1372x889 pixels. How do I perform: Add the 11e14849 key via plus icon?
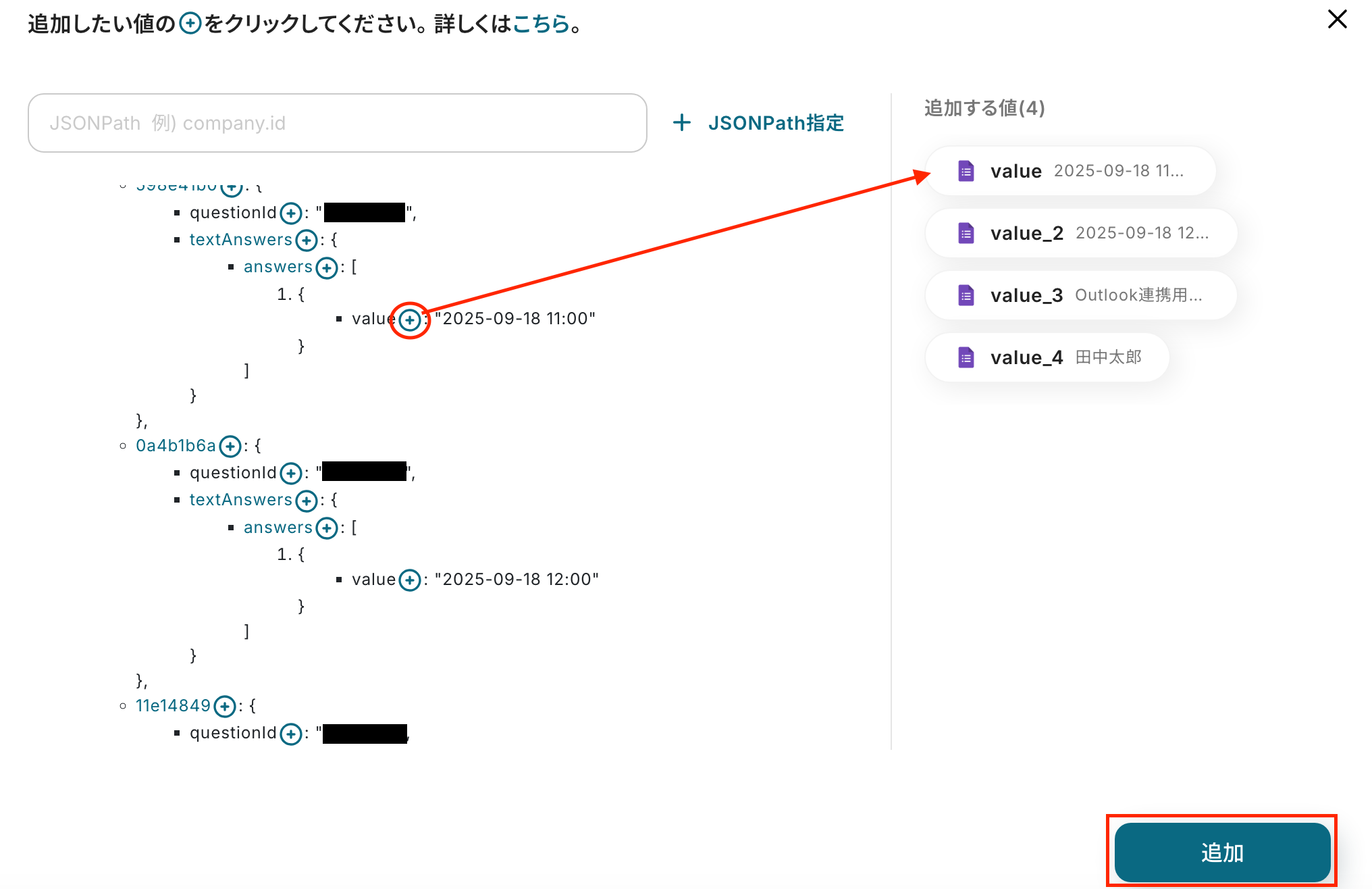225,707
